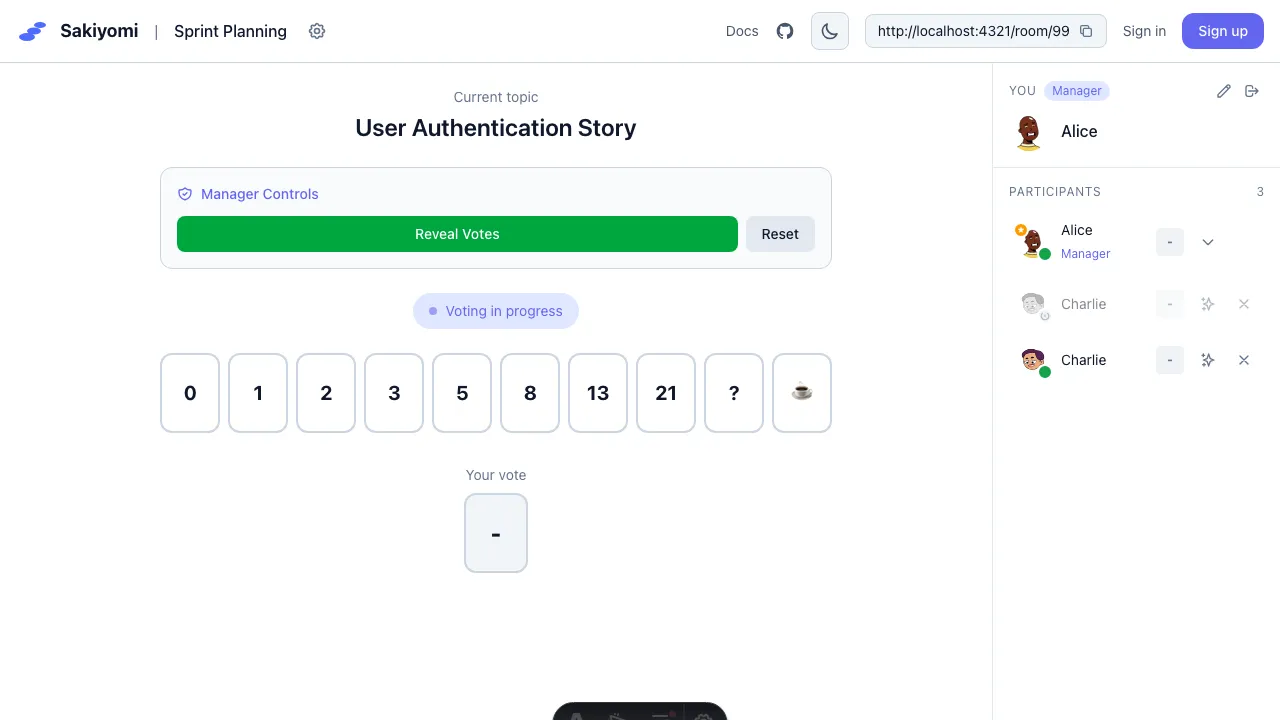The width and height of the screenshot is (1280, 720).
Task: Vote 8 on User Authentication Story
Action: [529, 393]
